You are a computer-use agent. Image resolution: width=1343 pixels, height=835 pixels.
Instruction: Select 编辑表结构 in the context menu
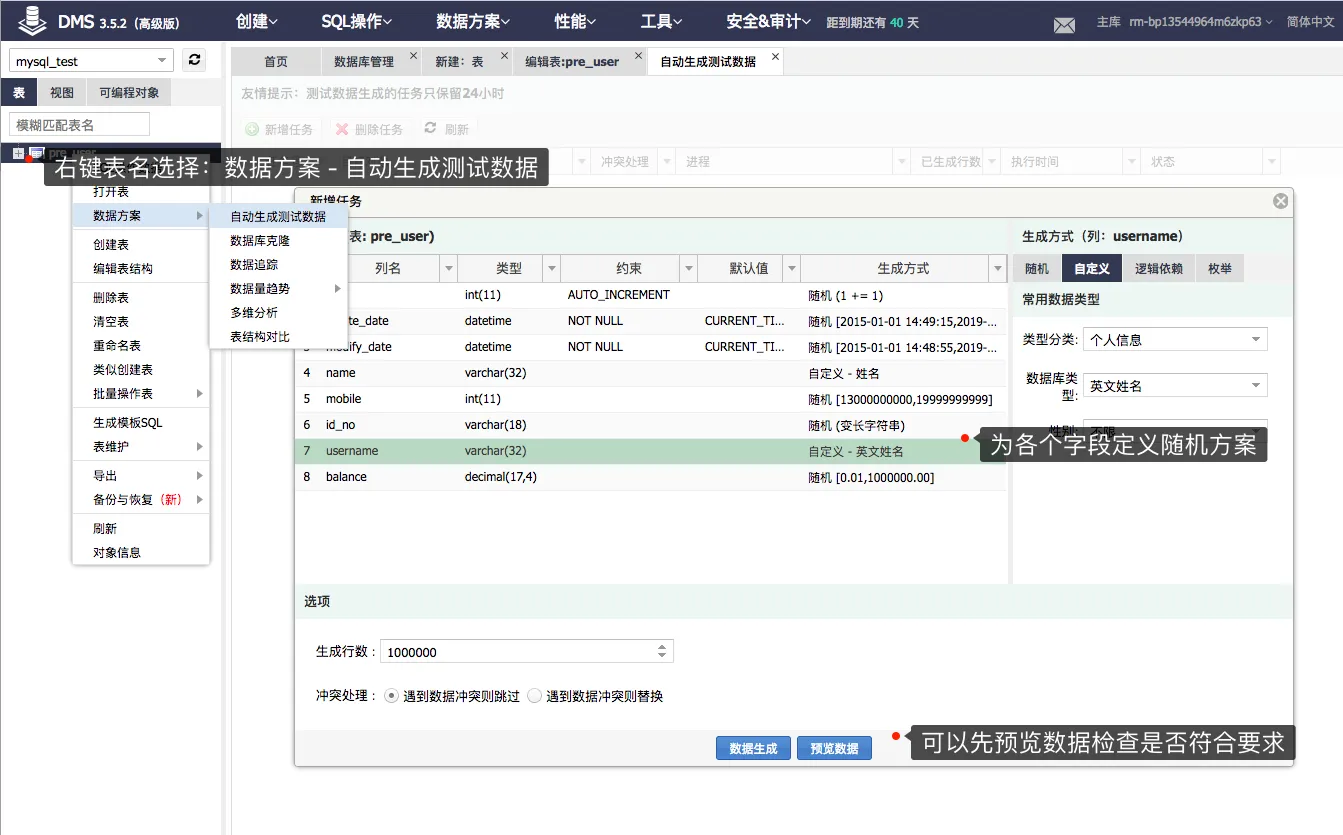[x=141, y=269]
